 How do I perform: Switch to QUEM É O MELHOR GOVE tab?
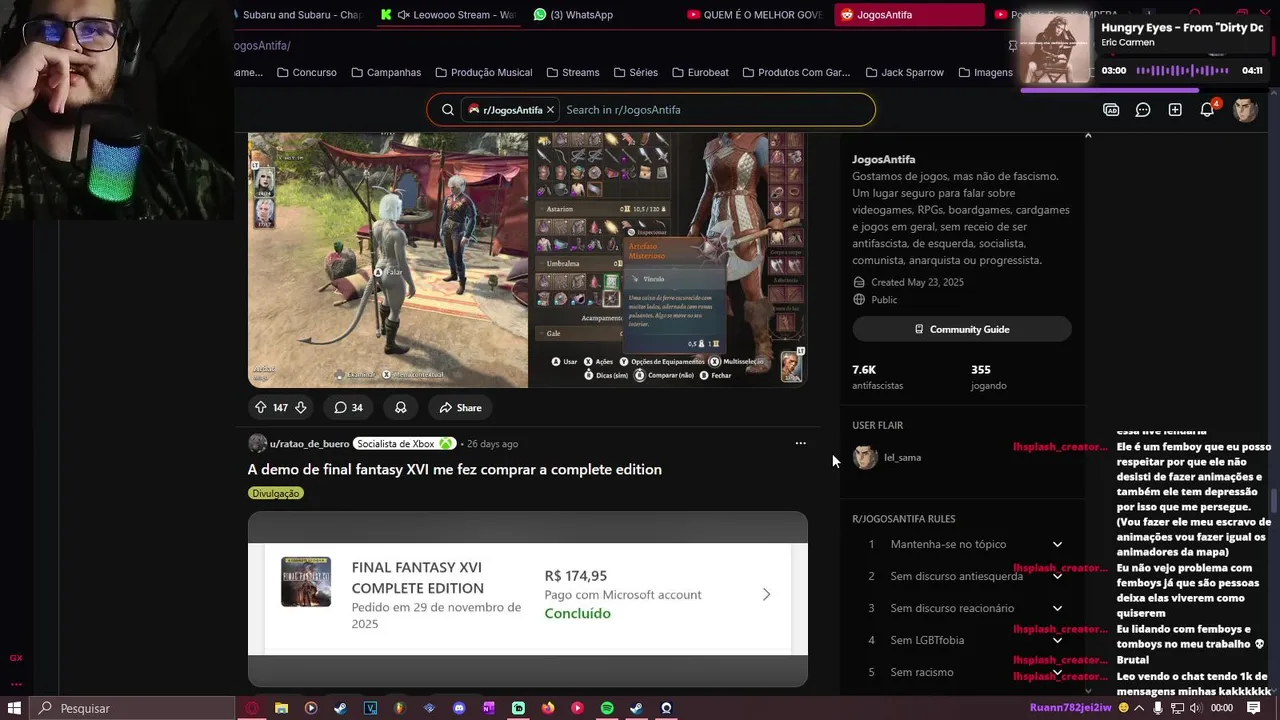(x=756, y=15)
